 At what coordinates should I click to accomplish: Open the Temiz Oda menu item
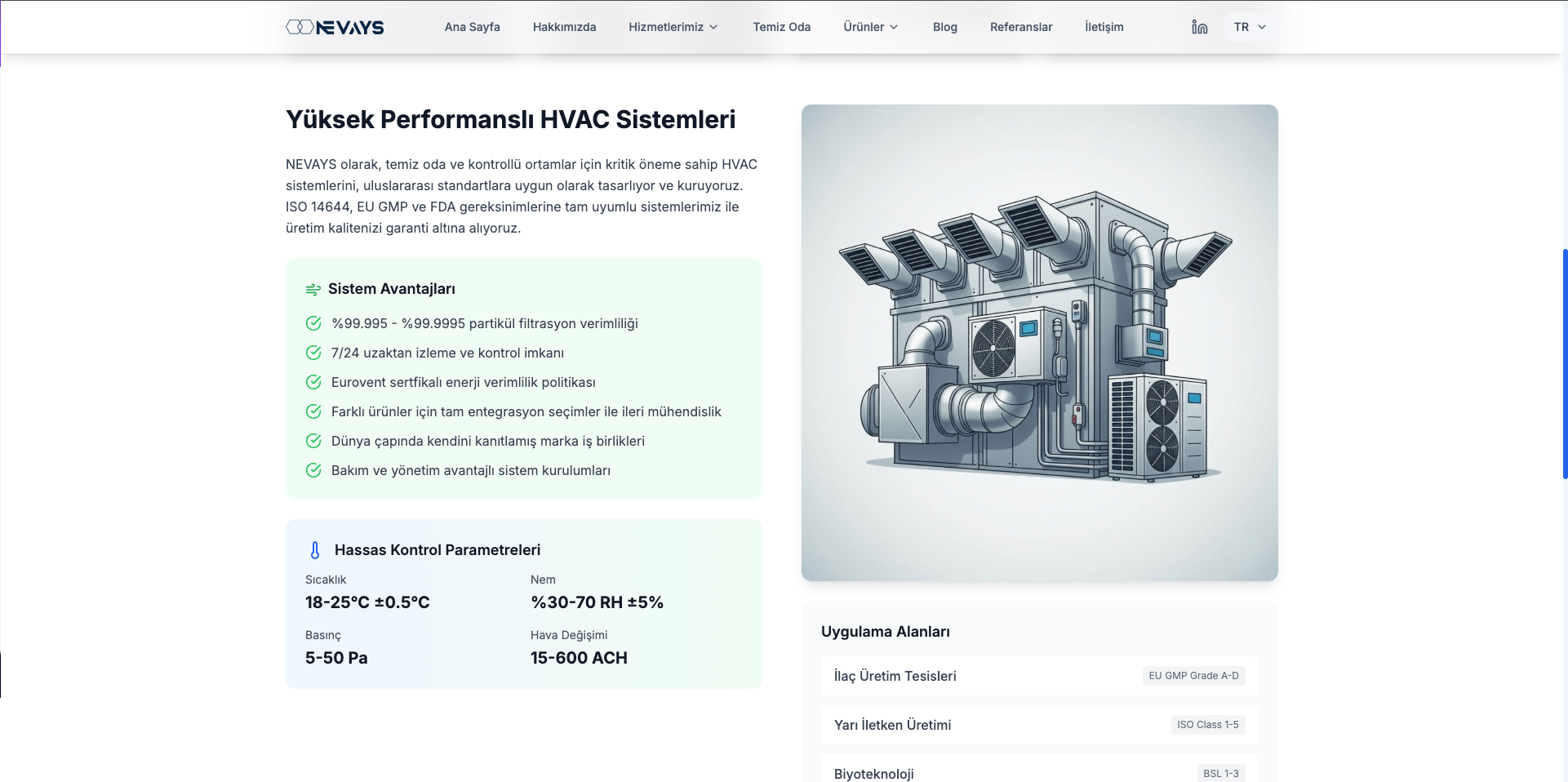pos(781,27)
